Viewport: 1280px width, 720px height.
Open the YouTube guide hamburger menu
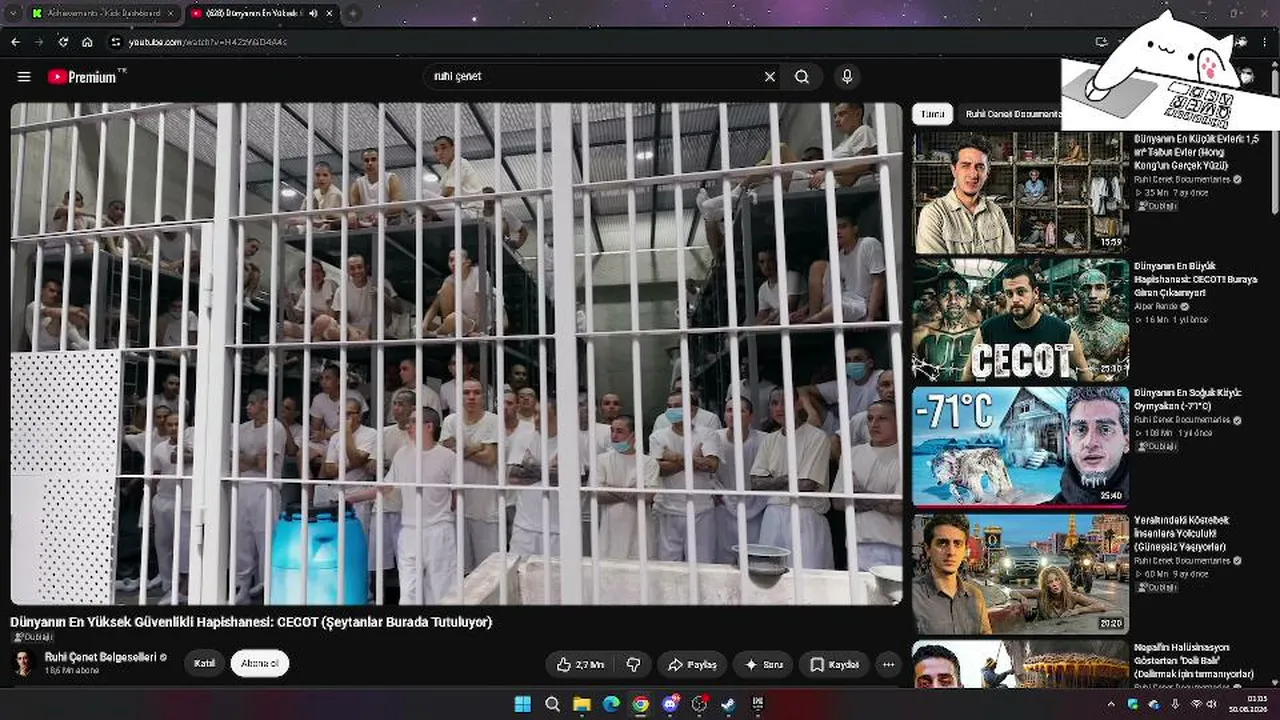(x=24, y=77)
